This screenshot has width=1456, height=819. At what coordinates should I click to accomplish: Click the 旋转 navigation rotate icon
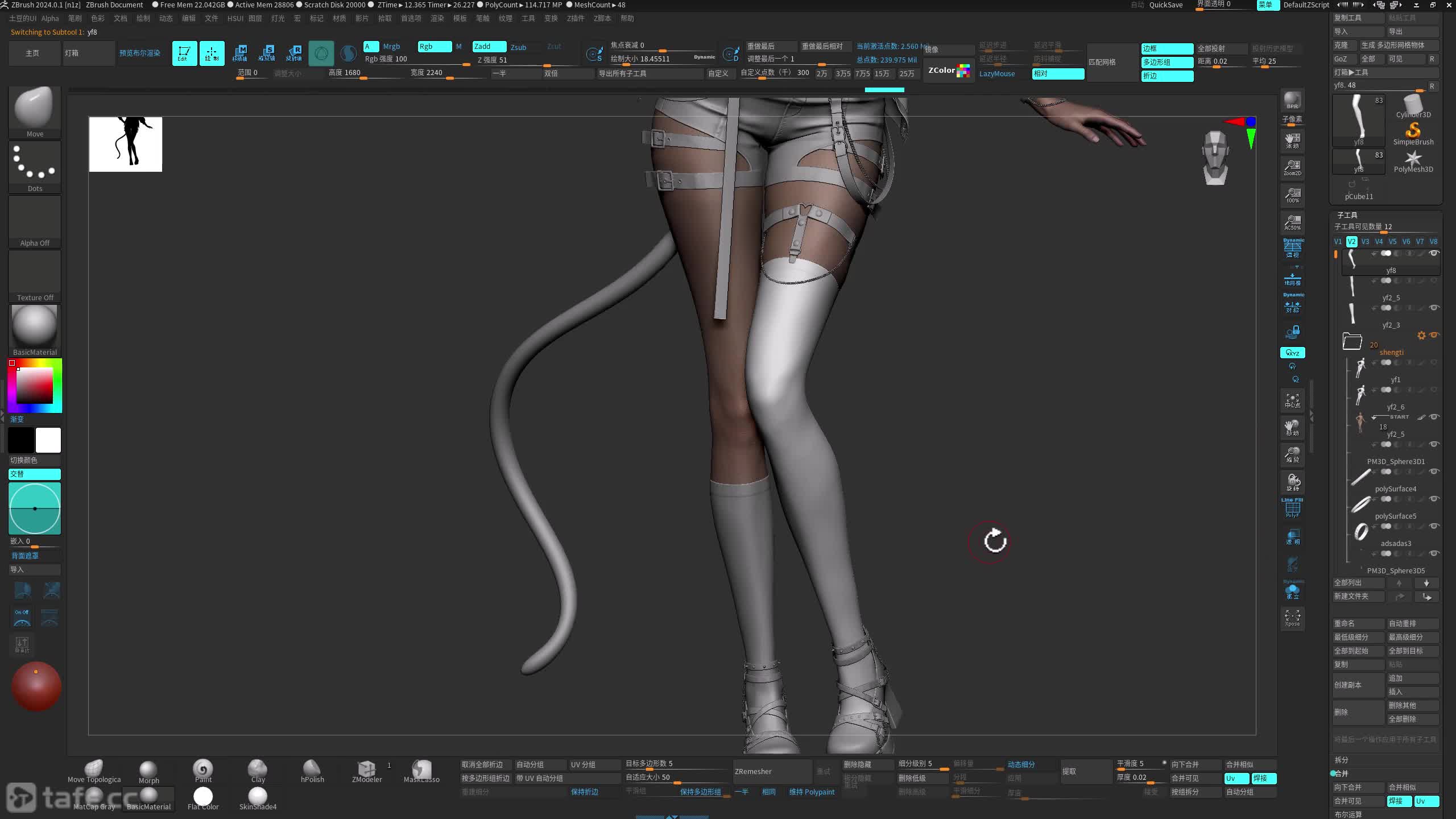1292,482
